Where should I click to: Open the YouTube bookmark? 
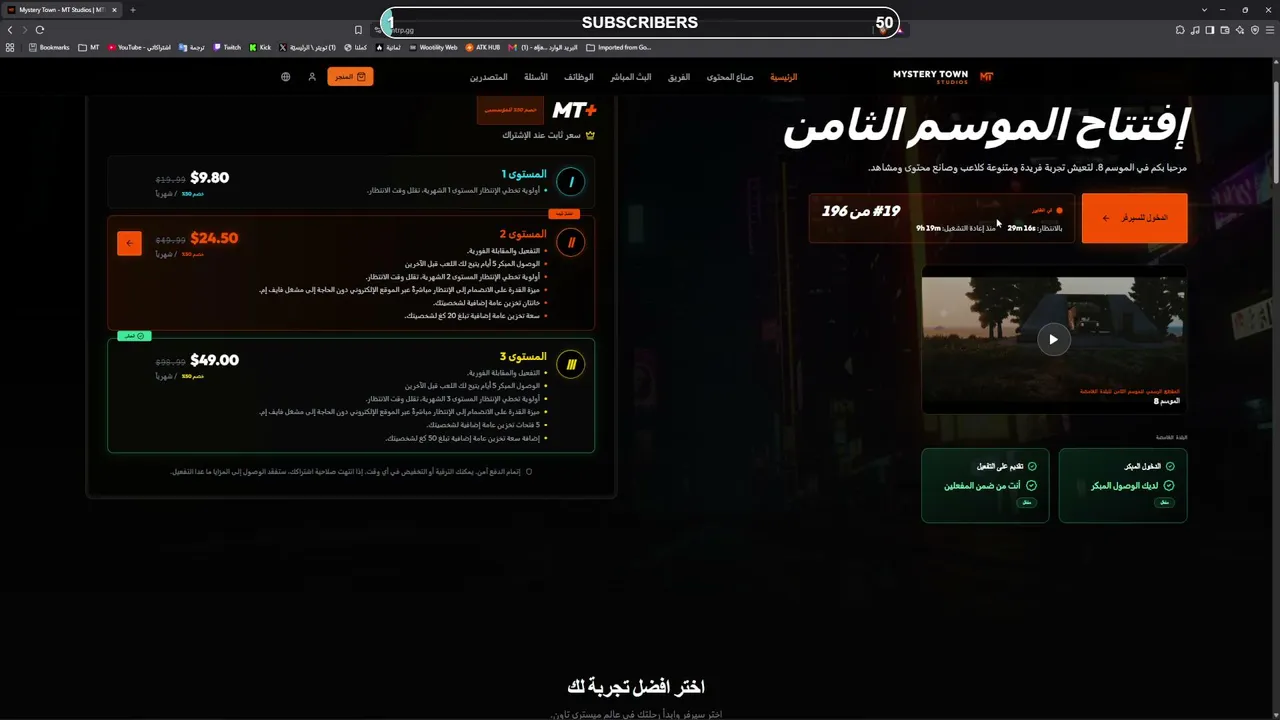(x=139, y=47)
